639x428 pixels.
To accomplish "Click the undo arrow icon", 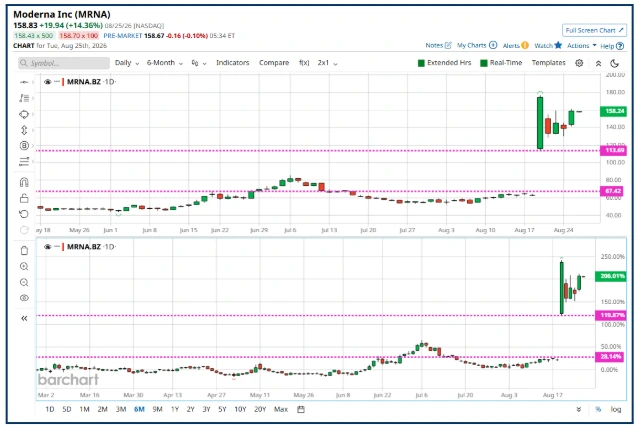I will [24, 214].
